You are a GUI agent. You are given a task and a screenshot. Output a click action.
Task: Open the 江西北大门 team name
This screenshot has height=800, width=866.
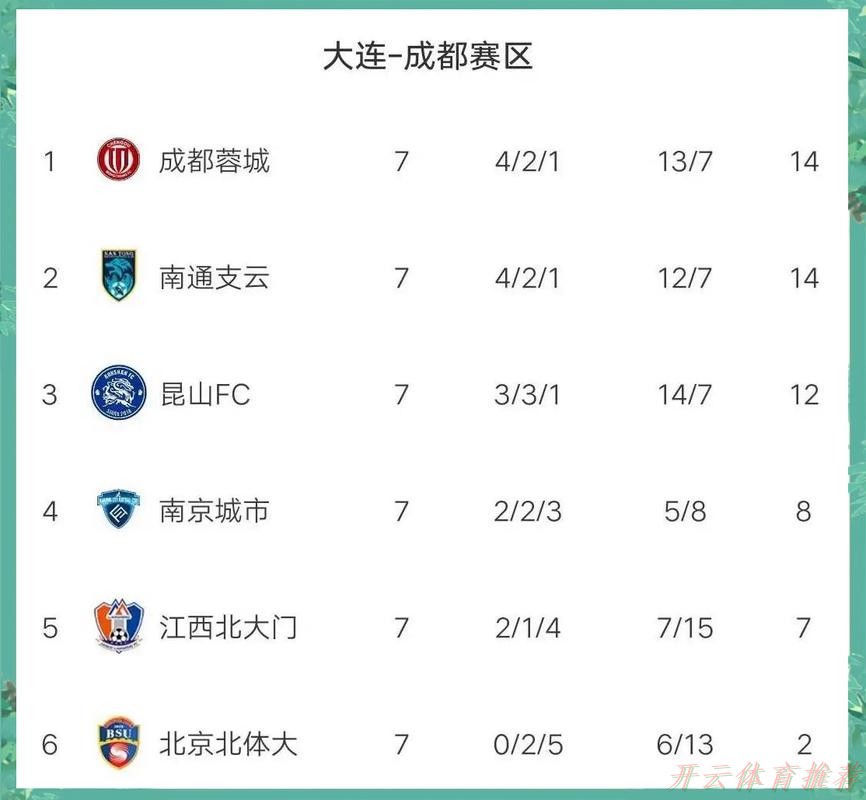click(228, 628)
